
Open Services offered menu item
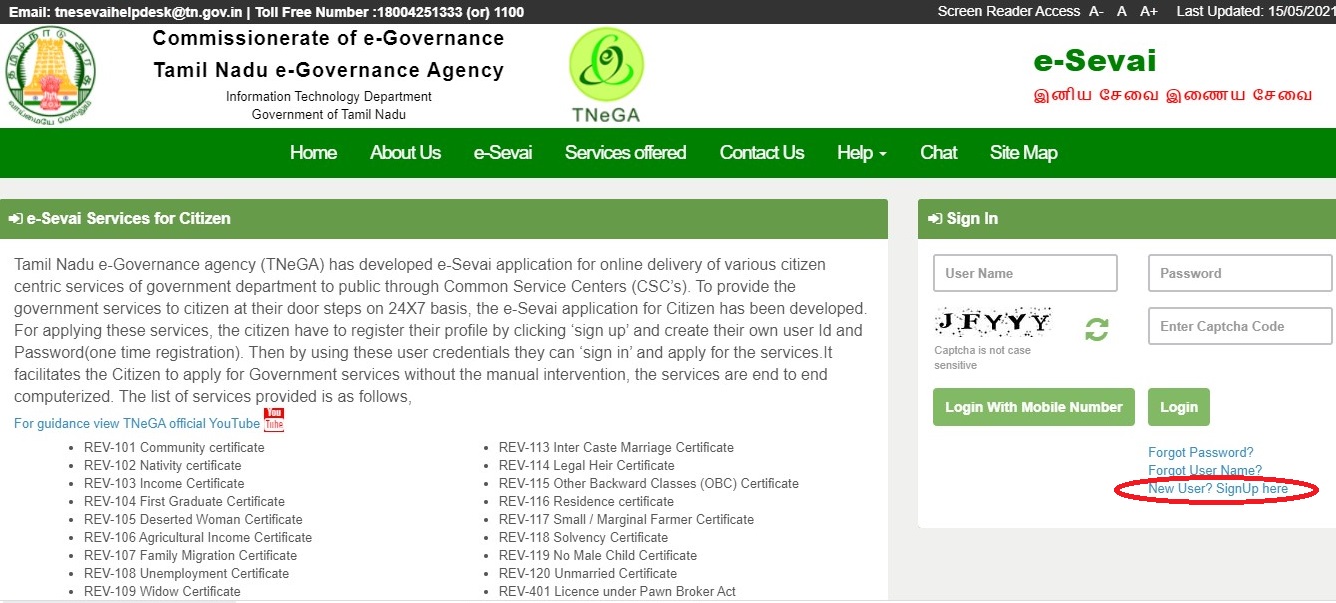[x=625, y=153]
